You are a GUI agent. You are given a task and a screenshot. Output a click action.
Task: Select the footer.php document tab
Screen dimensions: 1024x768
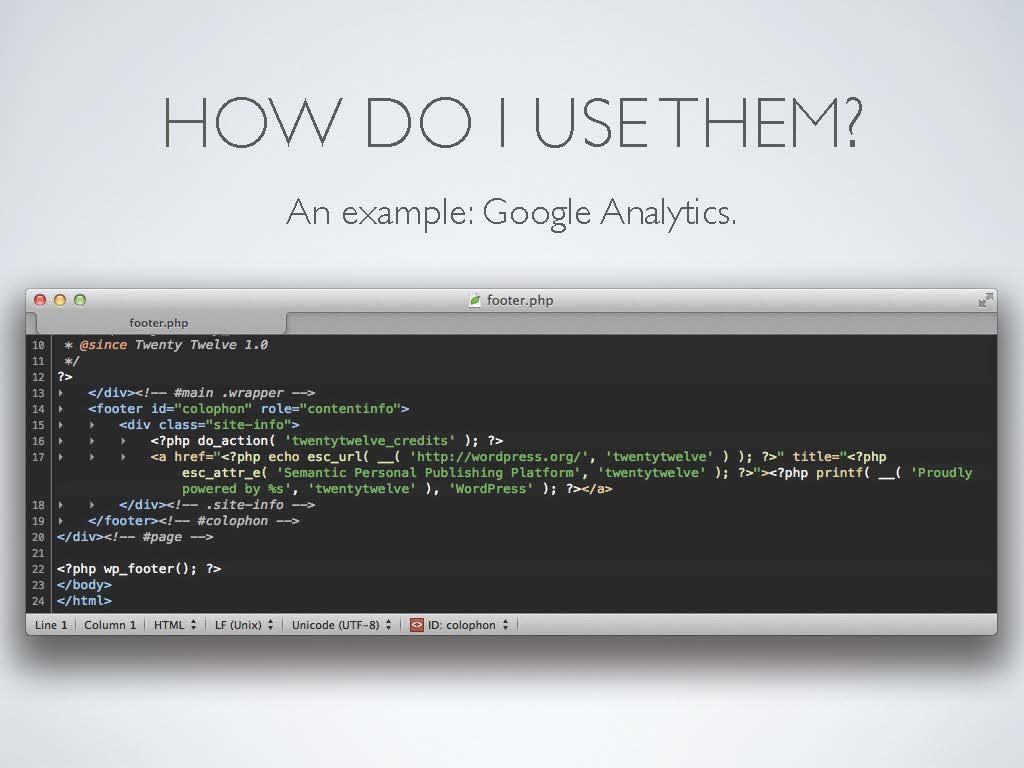coord(158,323)
